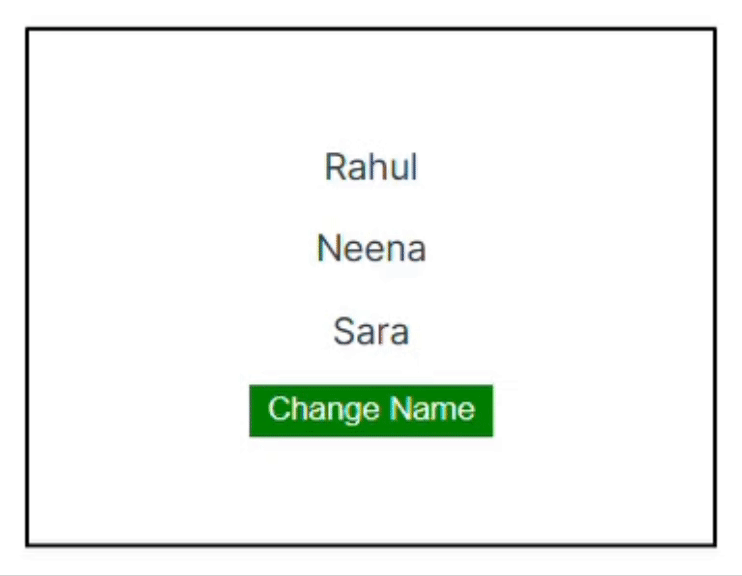Screen dimensions: 742x576
Task: Click blank area below the Change Name button
Action: point(371,490)
